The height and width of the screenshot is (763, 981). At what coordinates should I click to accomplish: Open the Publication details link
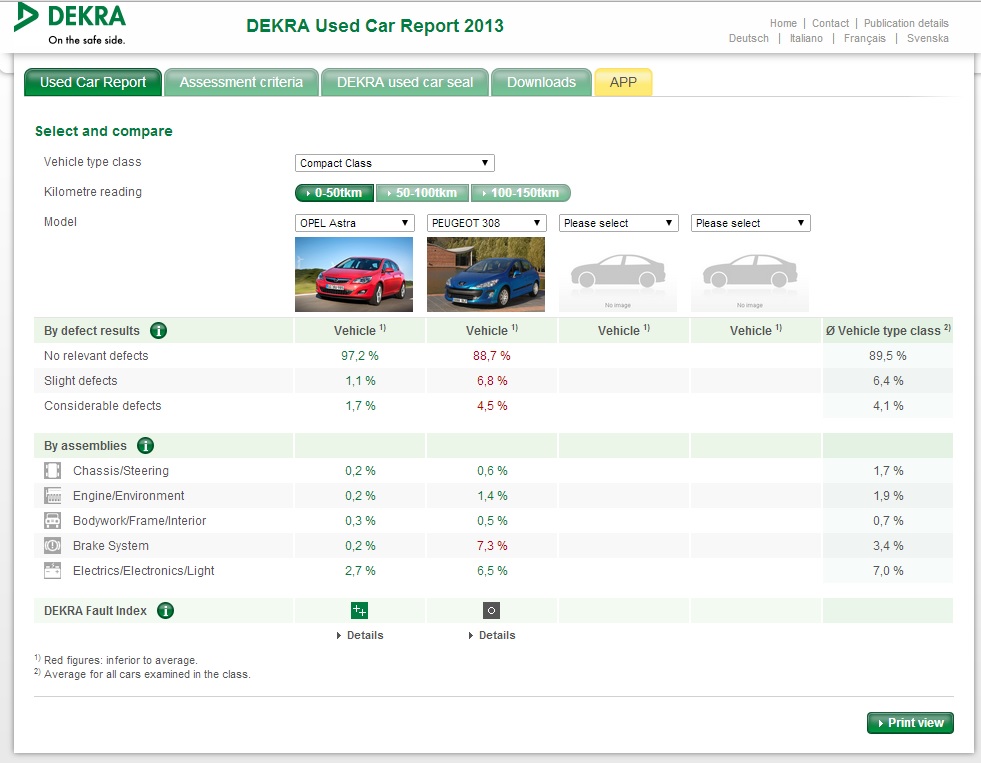click(906, 23)
